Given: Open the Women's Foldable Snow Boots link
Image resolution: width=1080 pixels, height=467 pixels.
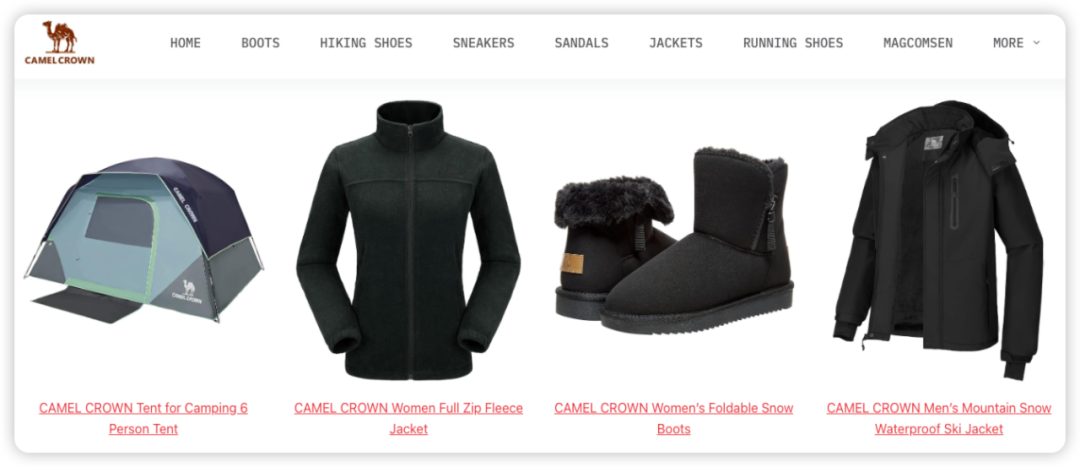Looking at the screenshot, I should point(674,418).
